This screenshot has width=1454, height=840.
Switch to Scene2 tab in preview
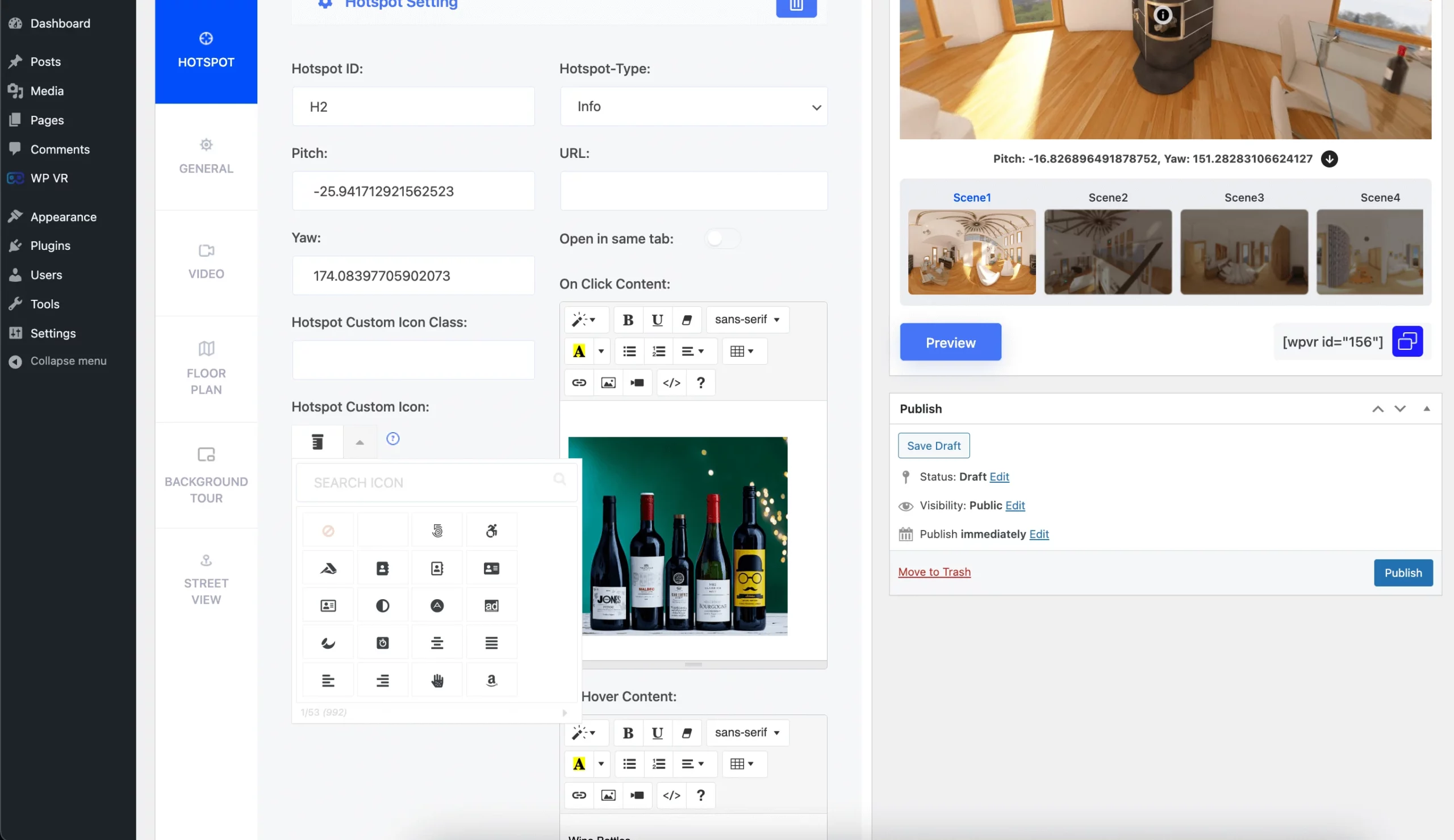coord(1108,197)
